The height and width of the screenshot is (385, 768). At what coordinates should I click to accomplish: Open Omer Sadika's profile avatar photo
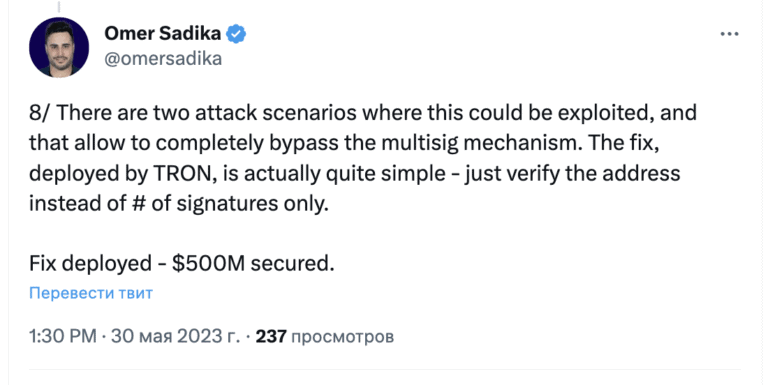pos(59,47)
